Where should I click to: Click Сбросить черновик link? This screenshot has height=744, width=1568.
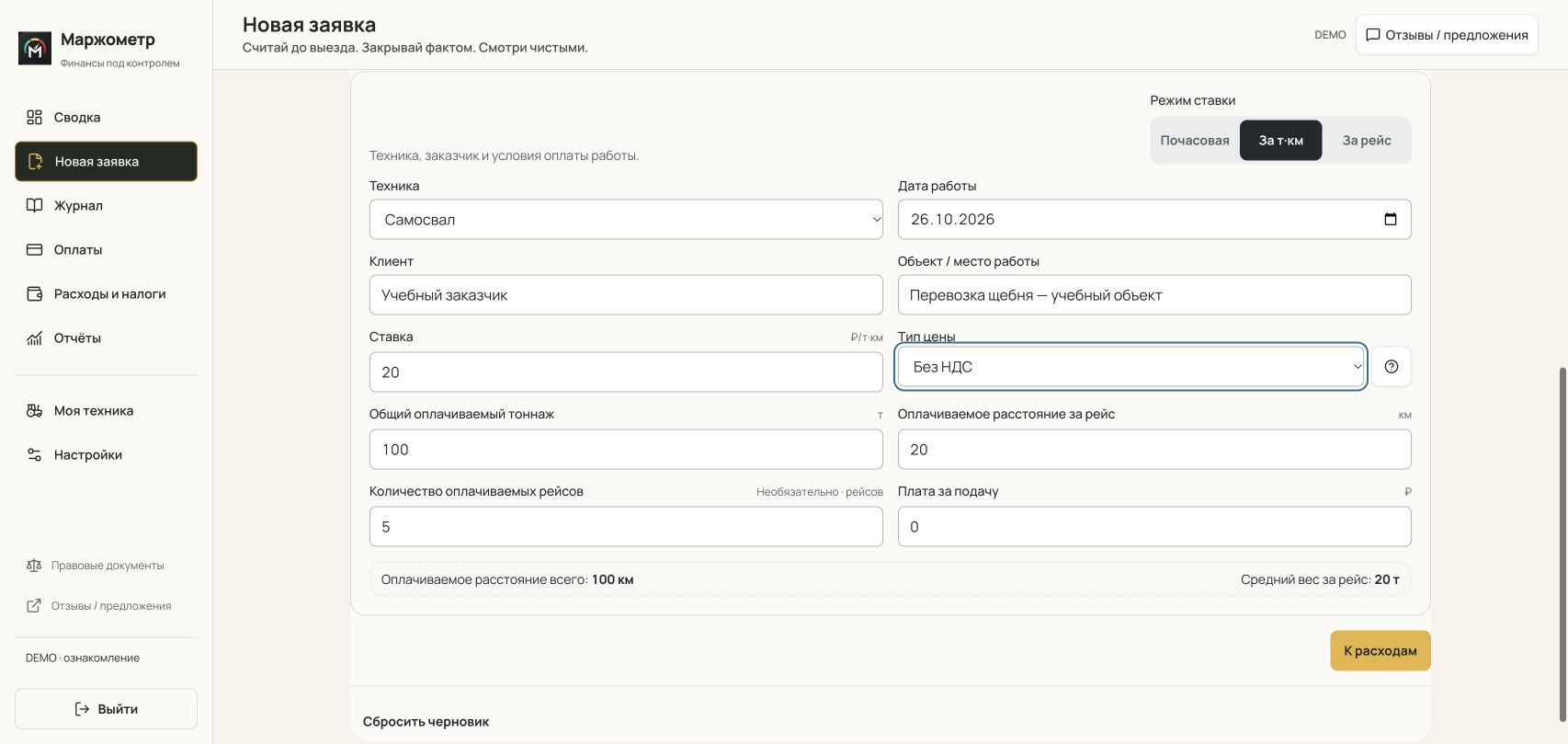426,722
